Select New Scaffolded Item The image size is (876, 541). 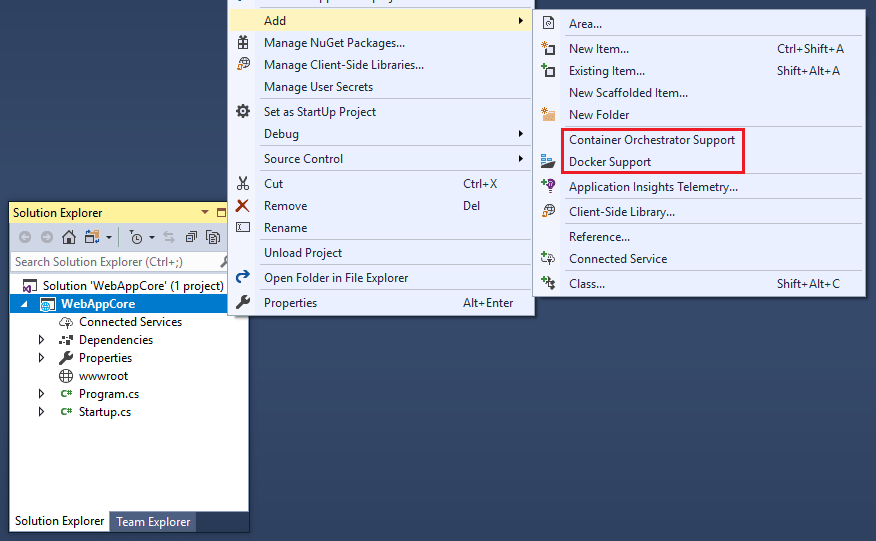[628, 93]
